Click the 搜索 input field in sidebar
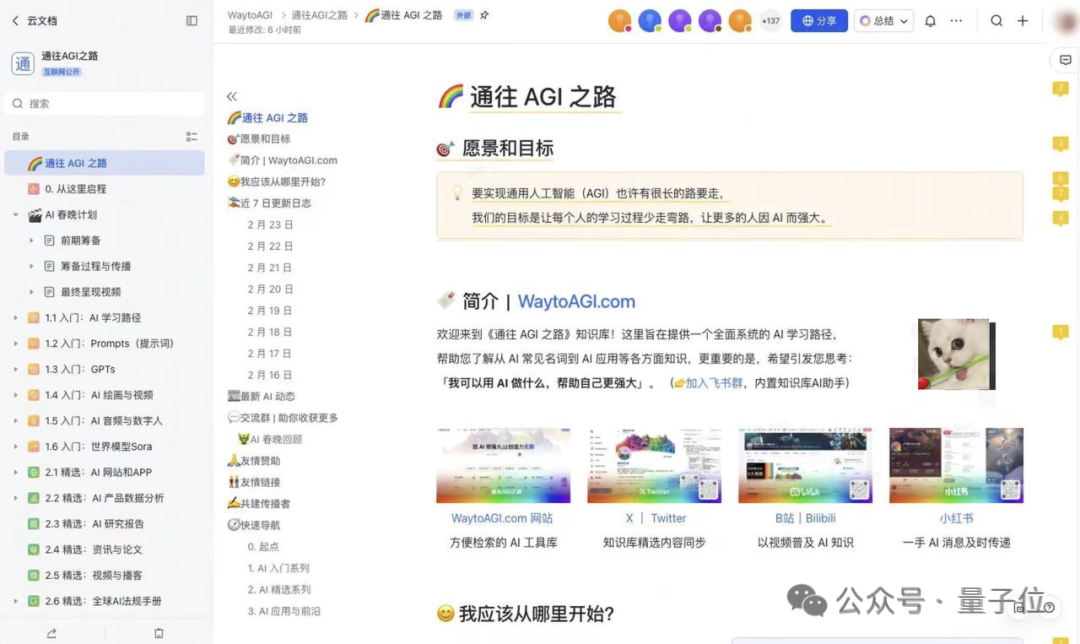 [x=106, y=104]
